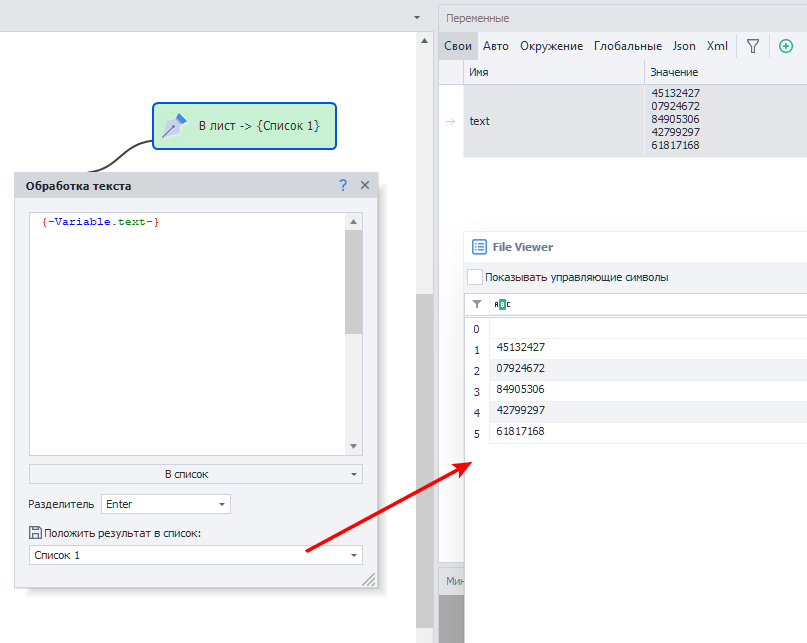This screenshot has width=807, height=643.
Task: Switch to the Глобальные tab
Action: (627, 46)
